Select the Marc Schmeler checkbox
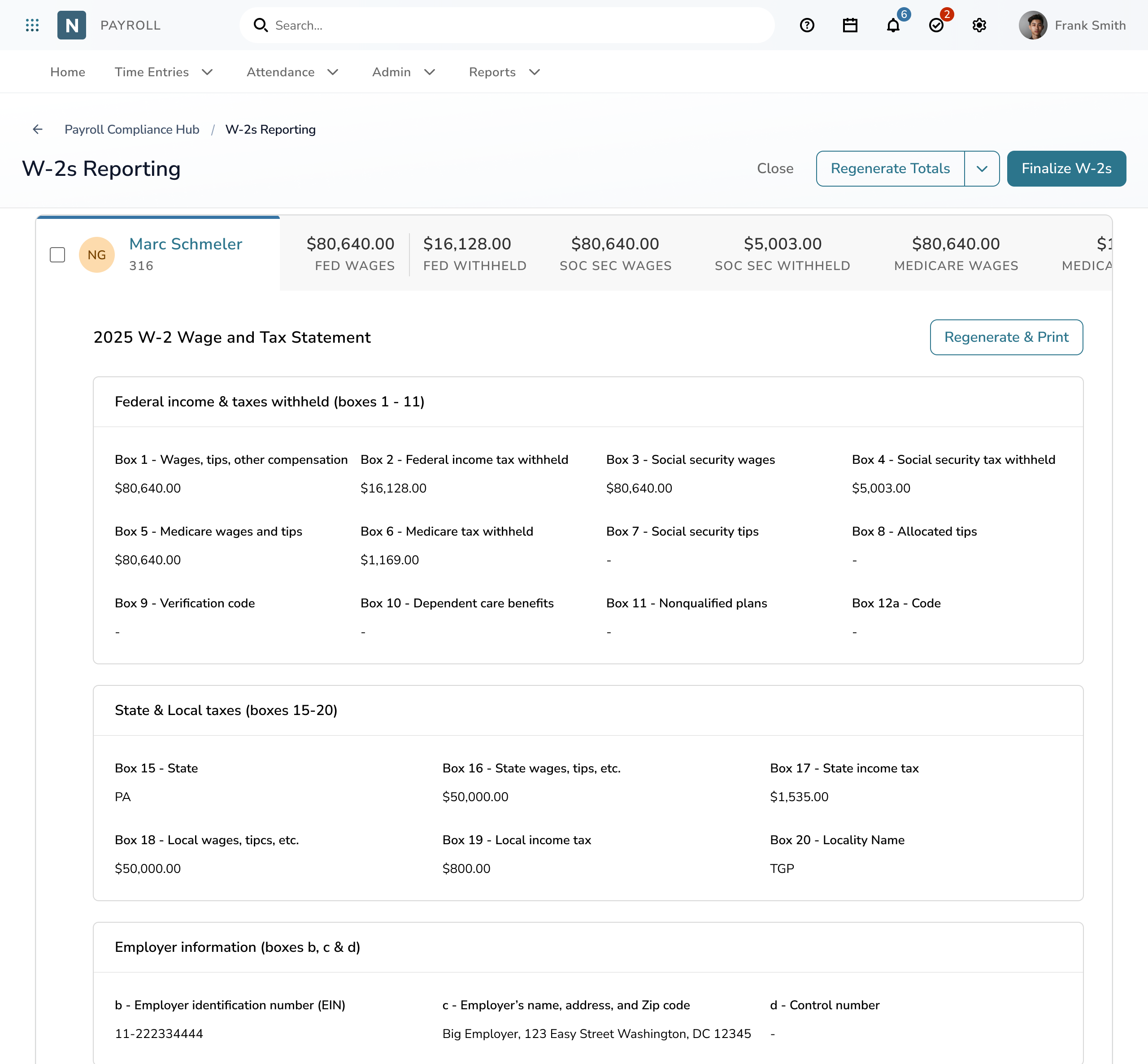The width and height of the screenshot is (1148, 1064). (57, 254)
